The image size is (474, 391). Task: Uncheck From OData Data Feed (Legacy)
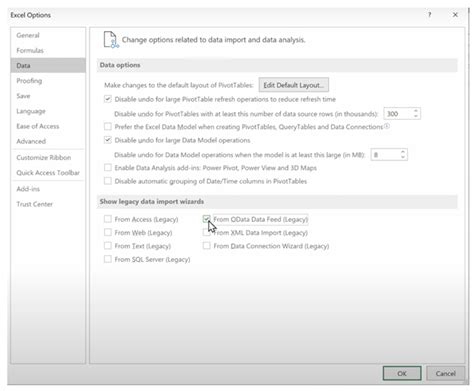[206, 219]
